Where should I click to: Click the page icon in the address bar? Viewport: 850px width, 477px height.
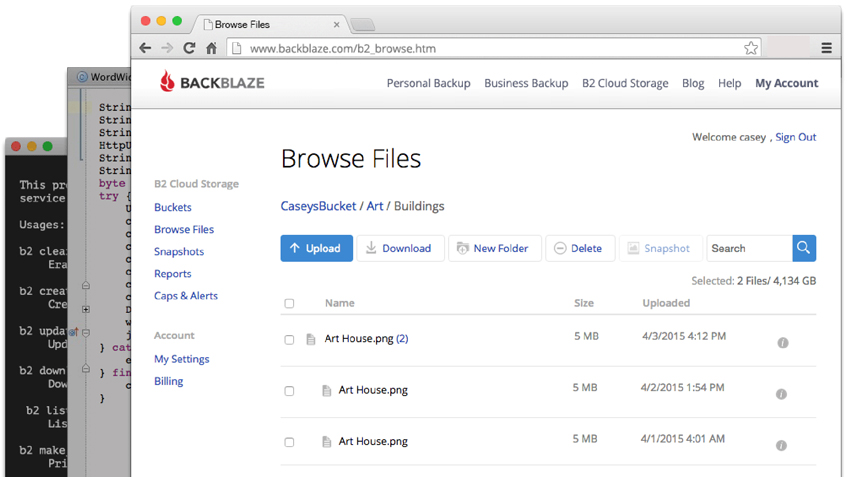[236, 48]
